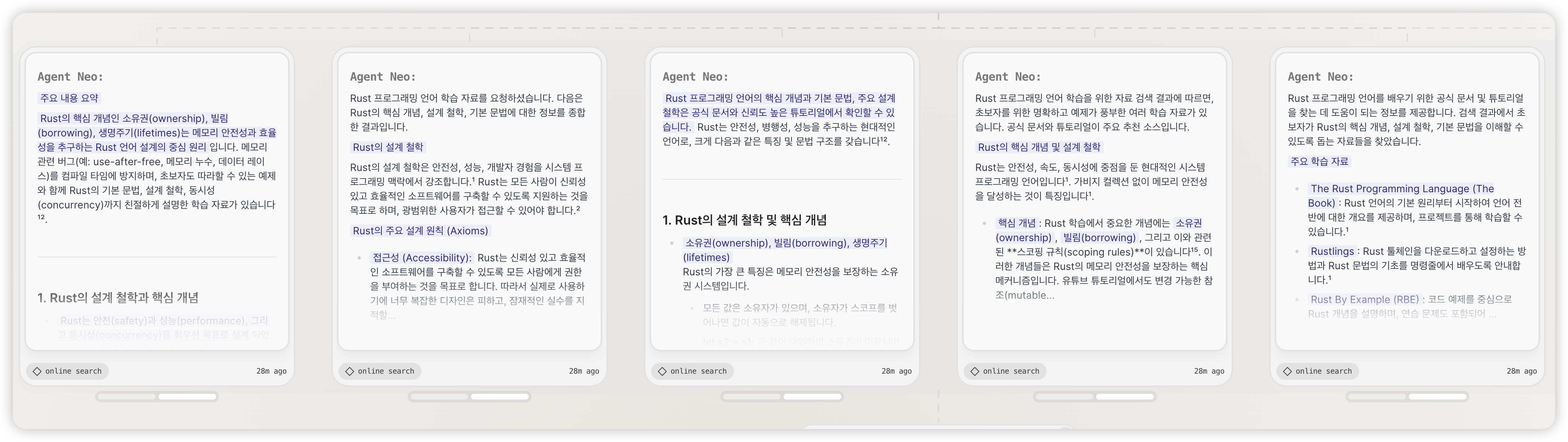
Task: Switch to left pager segment under the third card
Action: pos(752,397)
